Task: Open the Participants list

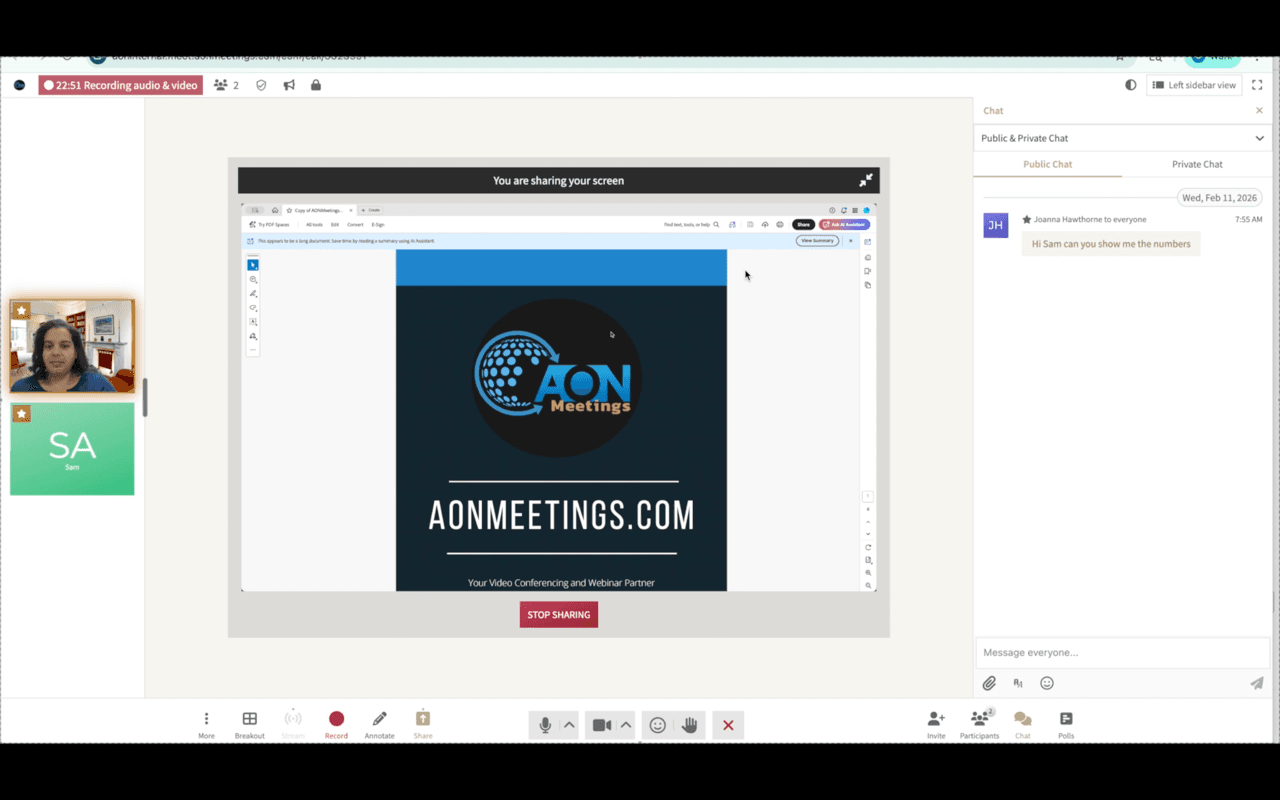Action: click(x=979, y=720)
